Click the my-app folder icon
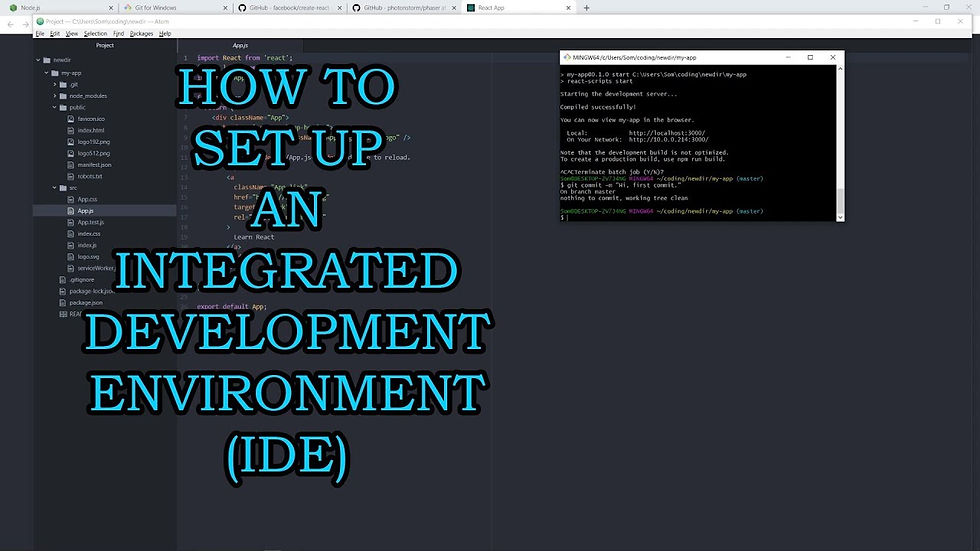Image resolution: width=980 pixels, height=551 pixels. click(55, 73)
